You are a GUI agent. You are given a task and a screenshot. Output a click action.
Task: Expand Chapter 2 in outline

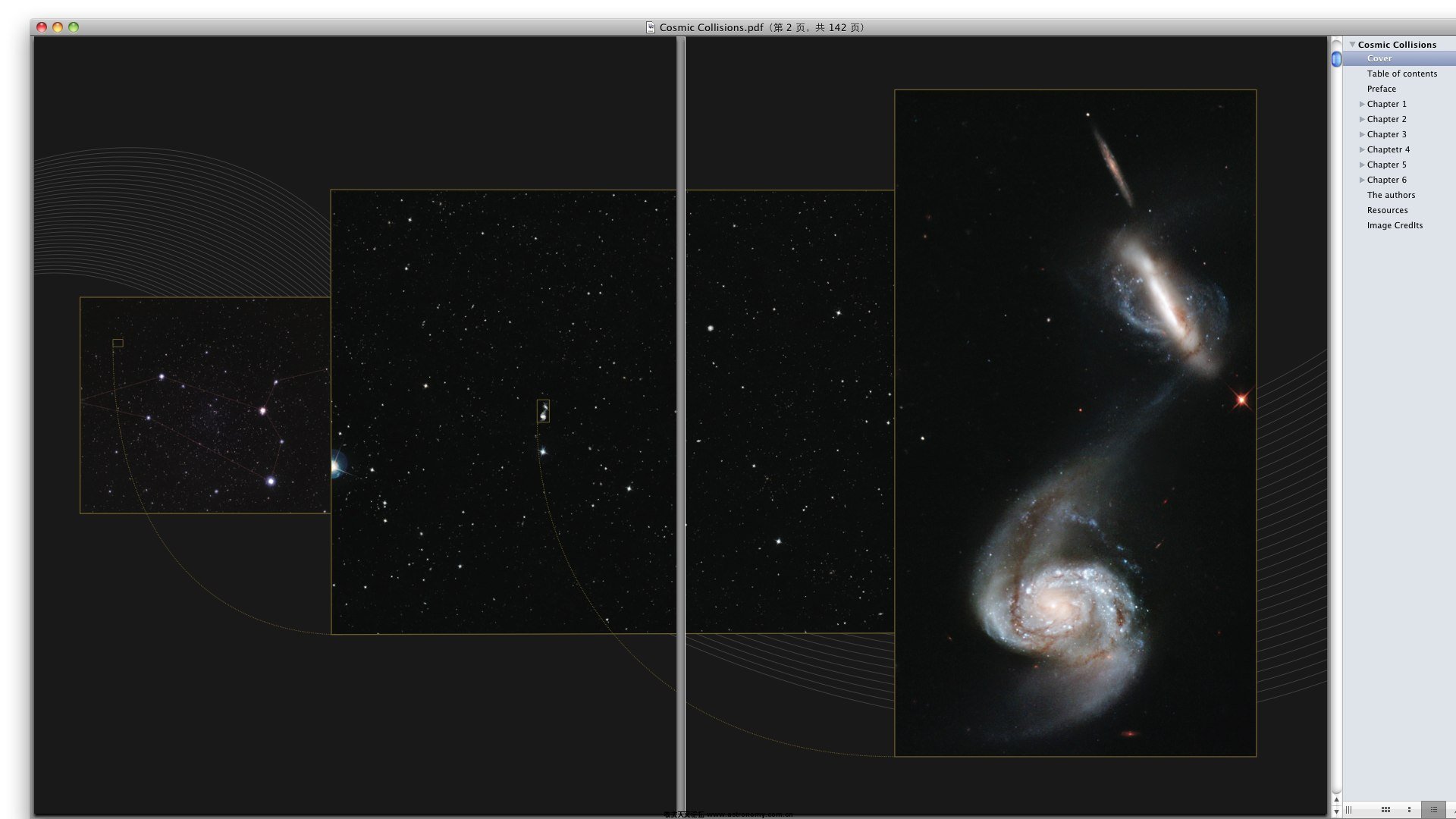[1362, 119]
